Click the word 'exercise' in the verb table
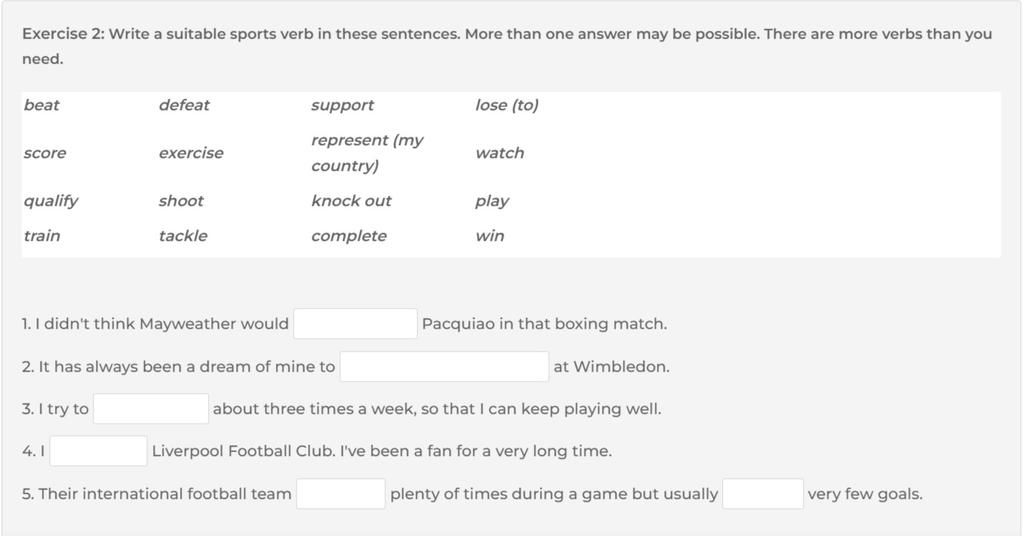This screenshot has width=1024, height=536. [x=191, y=153]
